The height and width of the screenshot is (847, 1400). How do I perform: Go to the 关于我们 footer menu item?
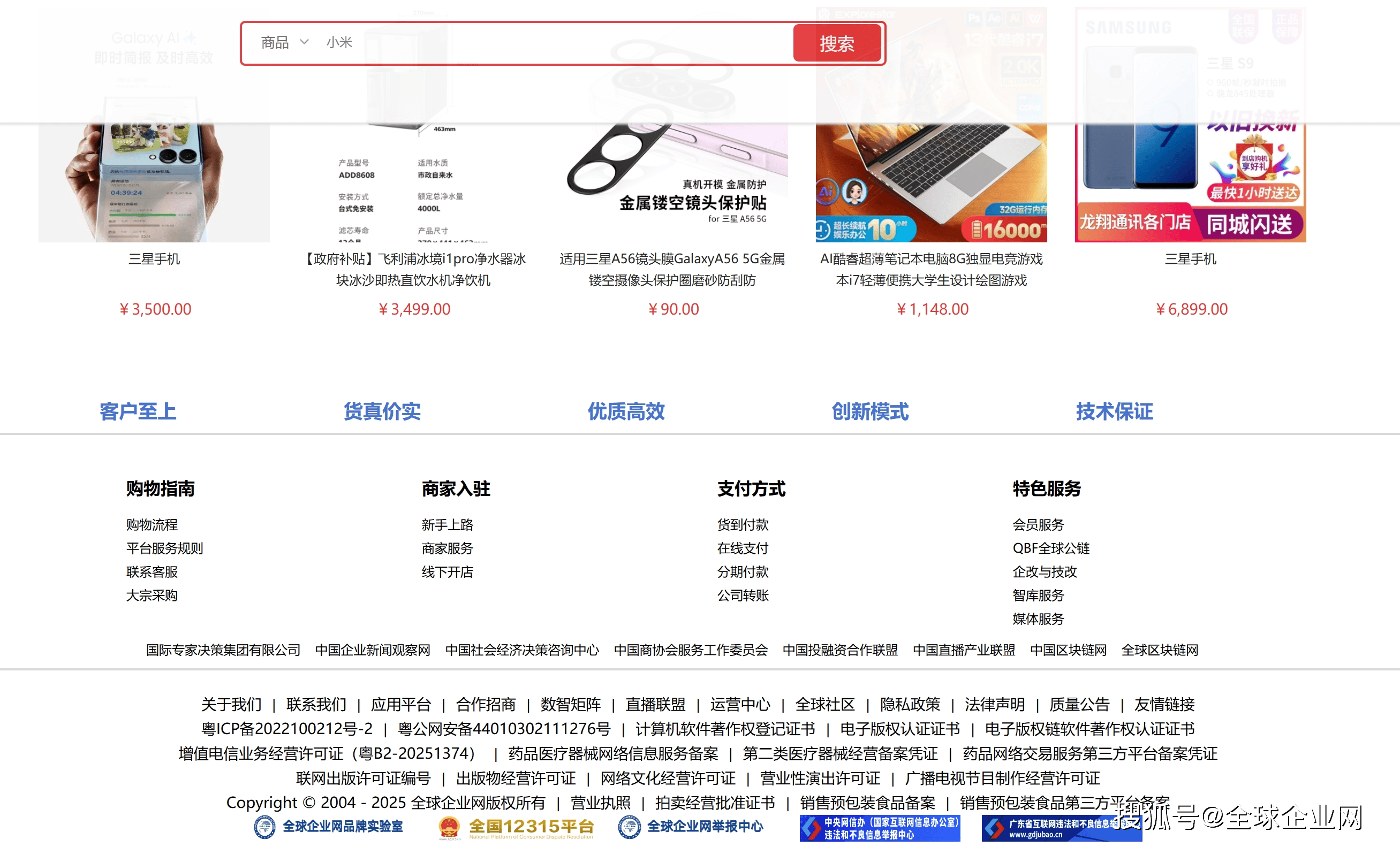231,704
